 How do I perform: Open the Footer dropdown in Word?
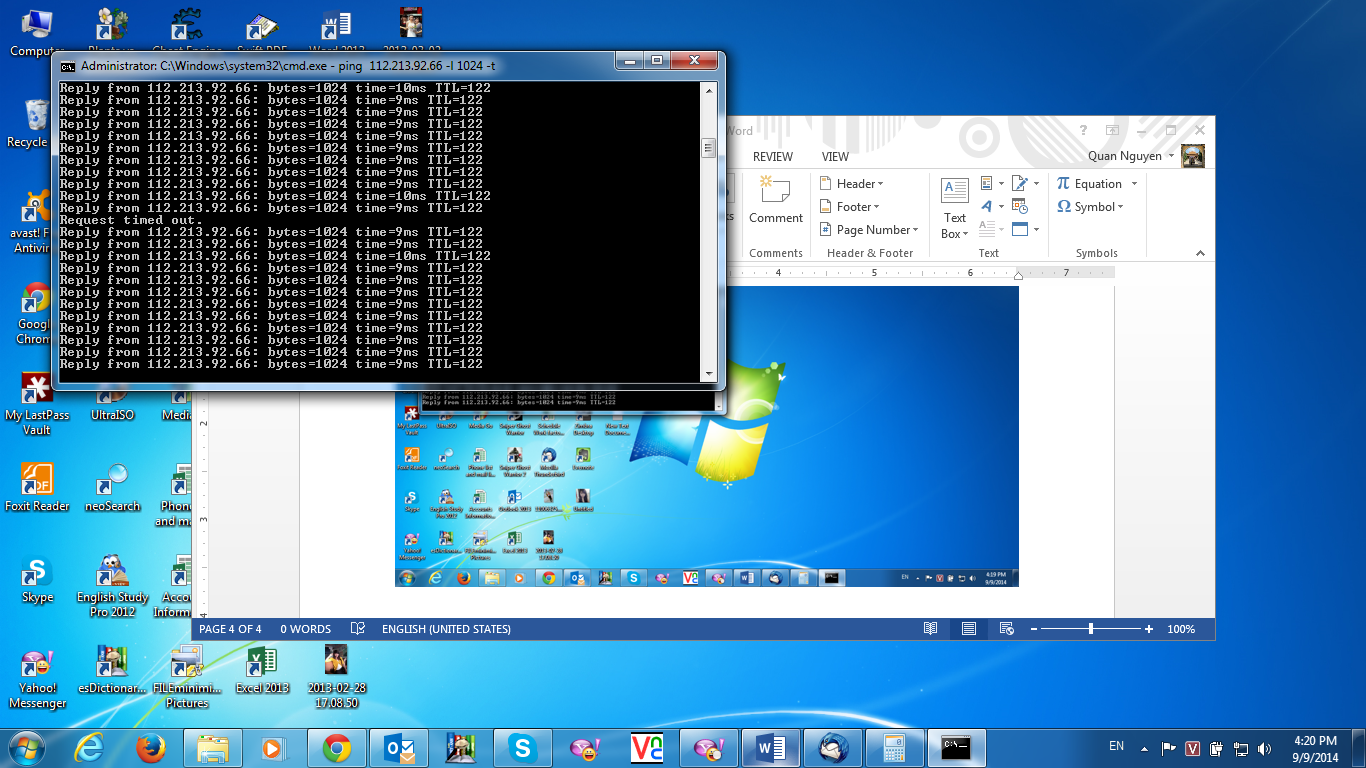coord(849,207)
